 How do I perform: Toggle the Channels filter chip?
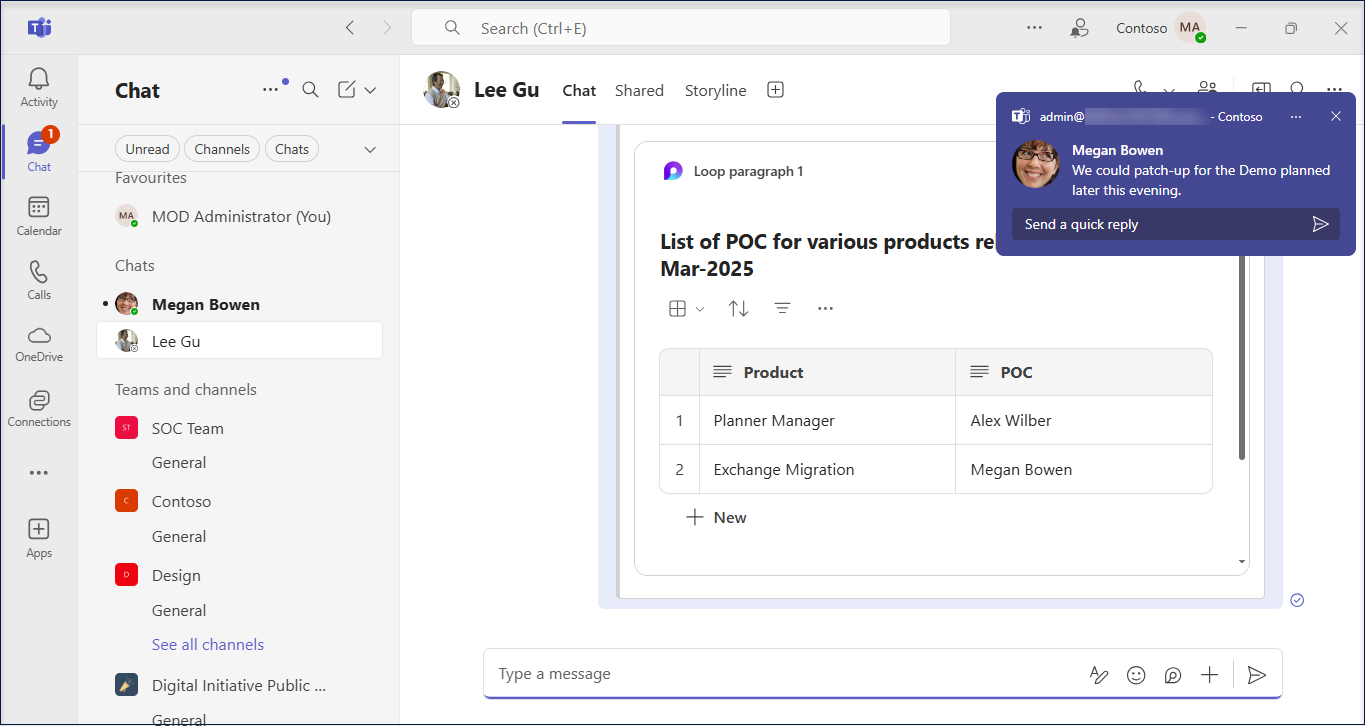pos(222,149)
